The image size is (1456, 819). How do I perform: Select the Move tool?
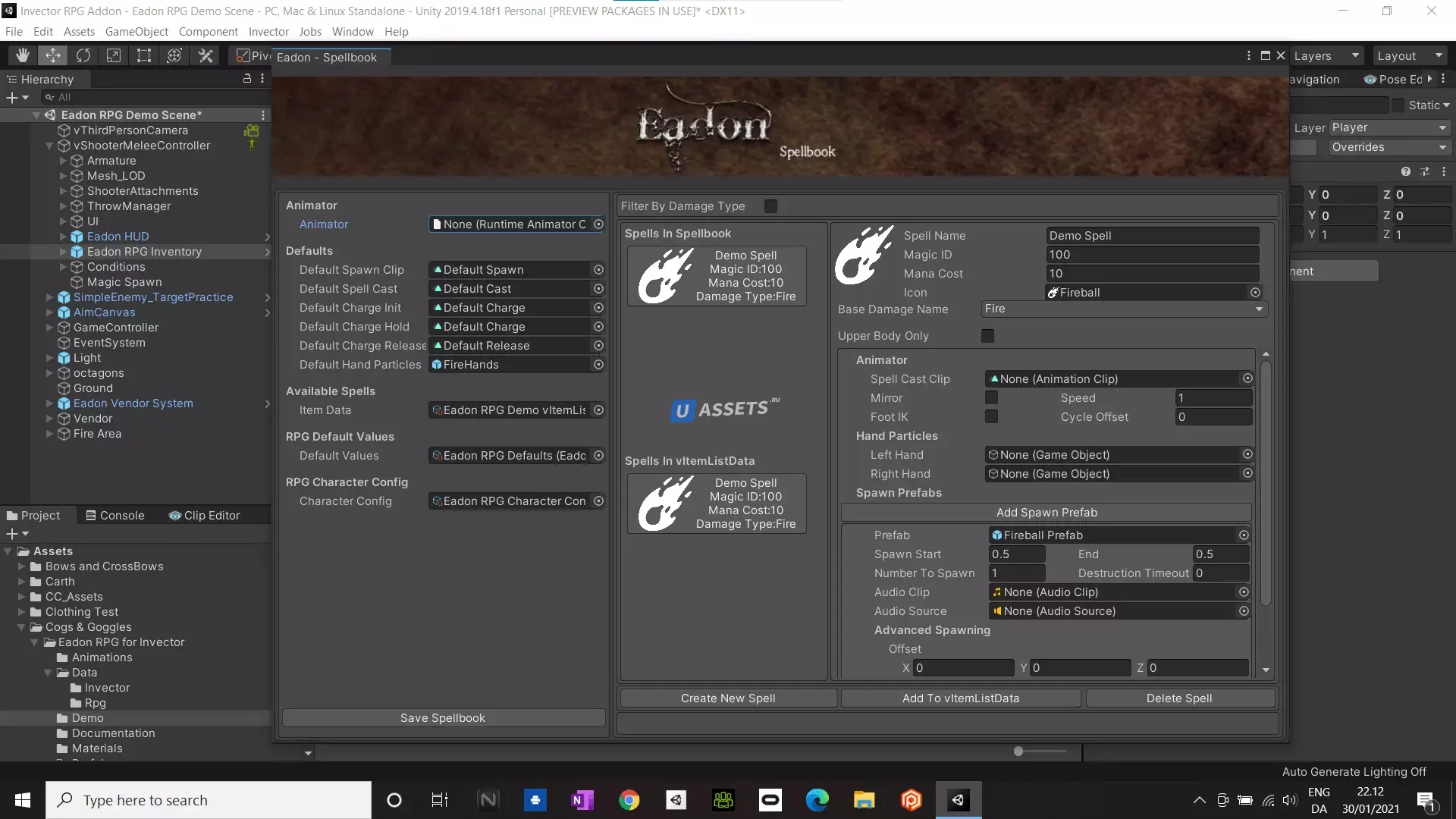(x=53, y=55)
